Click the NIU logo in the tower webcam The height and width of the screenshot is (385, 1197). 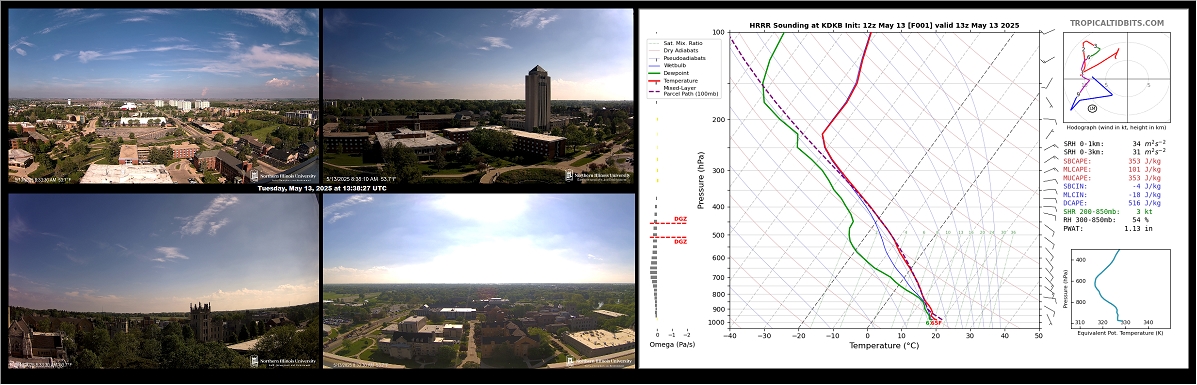tap(598, 175)
